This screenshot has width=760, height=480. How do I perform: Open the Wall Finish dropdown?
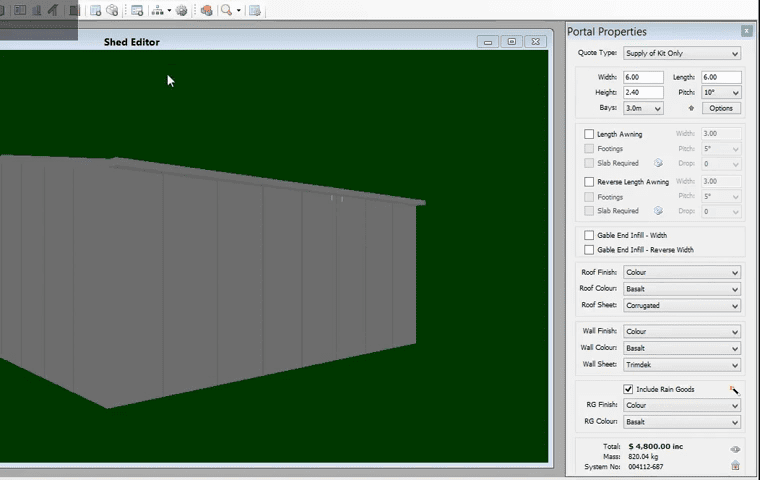(x=682, y=332)
